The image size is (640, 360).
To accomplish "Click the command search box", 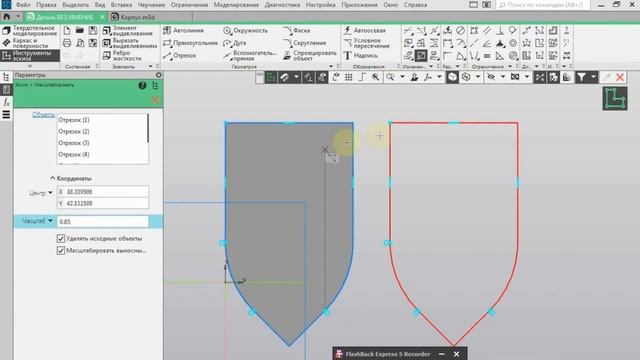I will click(543, 5).
